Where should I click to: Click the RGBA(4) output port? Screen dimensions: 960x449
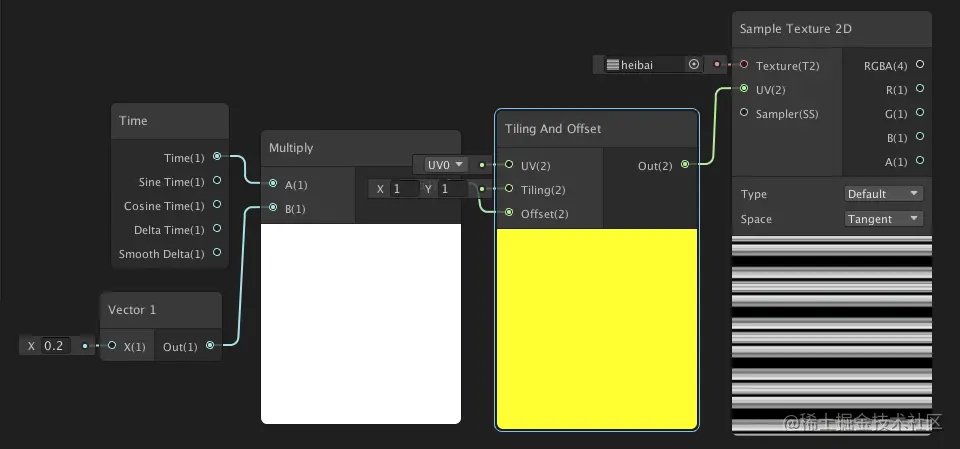tap(920, 64)
